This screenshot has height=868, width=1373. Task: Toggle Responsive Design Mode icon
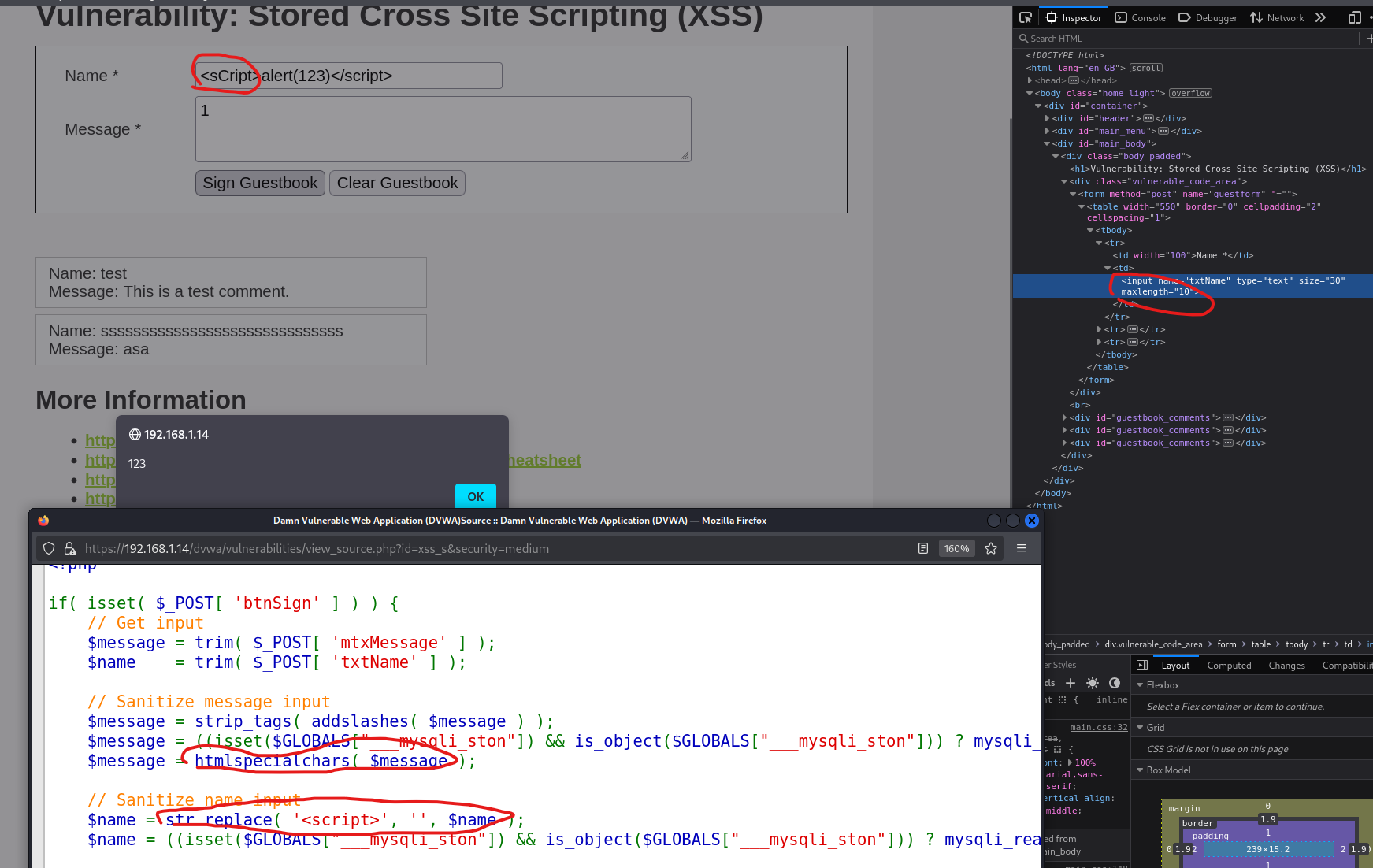point(1355,17)
